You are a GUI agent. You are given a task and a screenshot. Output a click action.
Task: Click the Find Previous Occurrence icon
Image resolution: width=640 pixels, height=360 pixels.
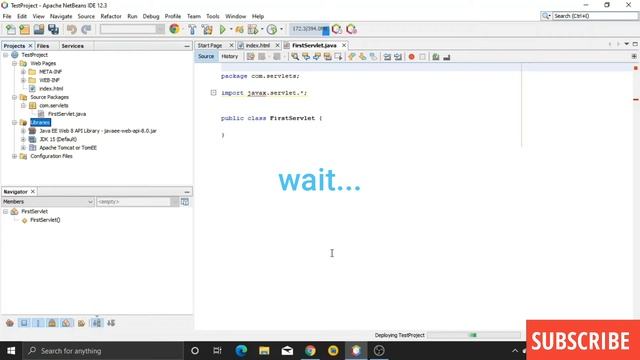click(x=306, y=57)
